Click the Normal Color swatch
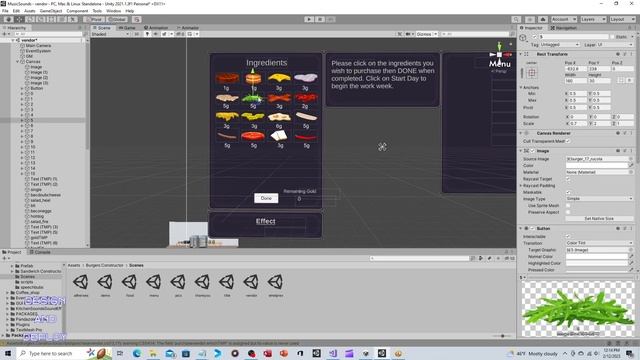This screenshot has width=640, height=360. [597, 256]
